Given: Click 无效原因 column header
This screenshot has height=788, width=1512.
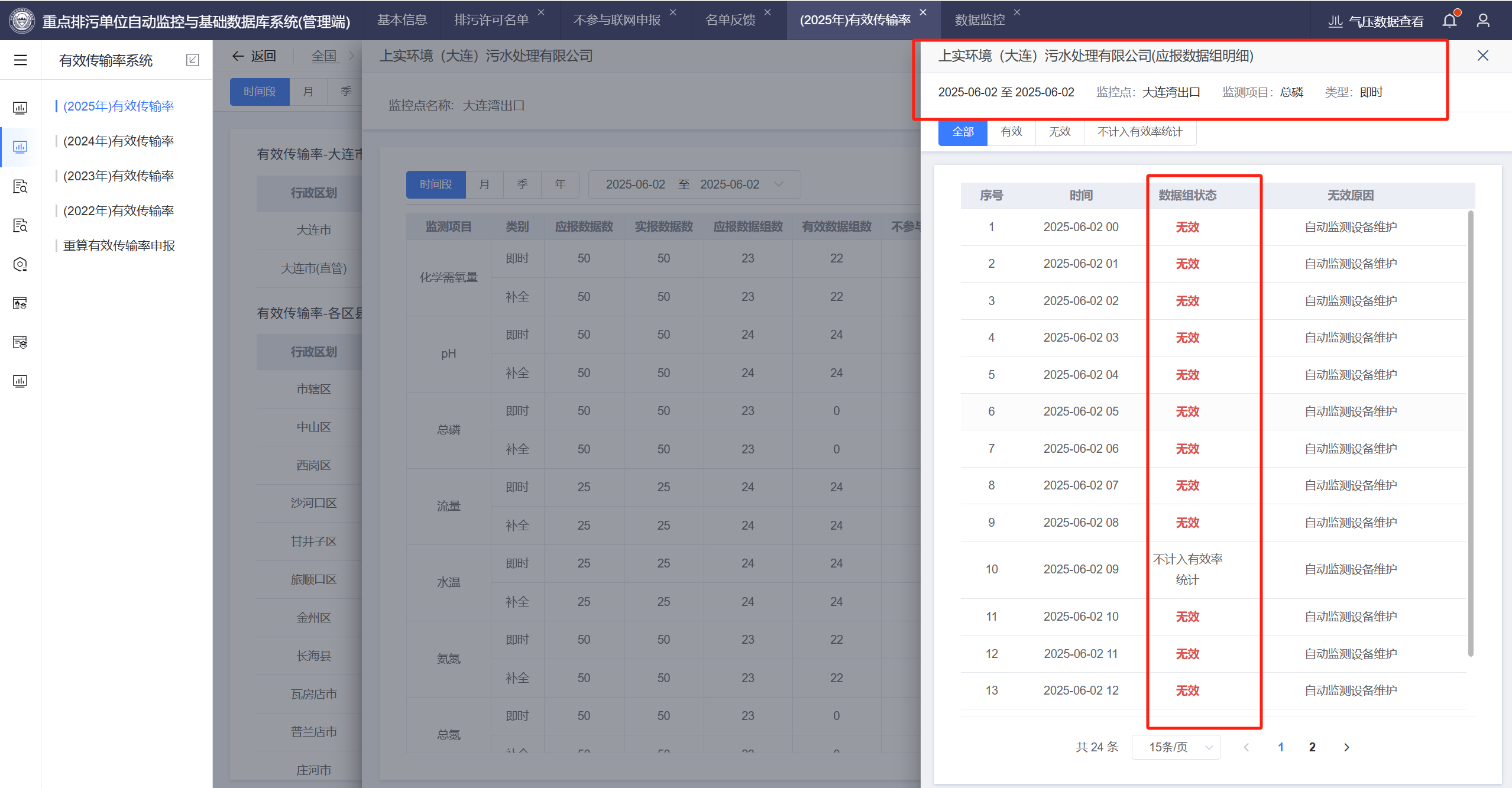Looking at the screenshot, I should point(1351,196).
